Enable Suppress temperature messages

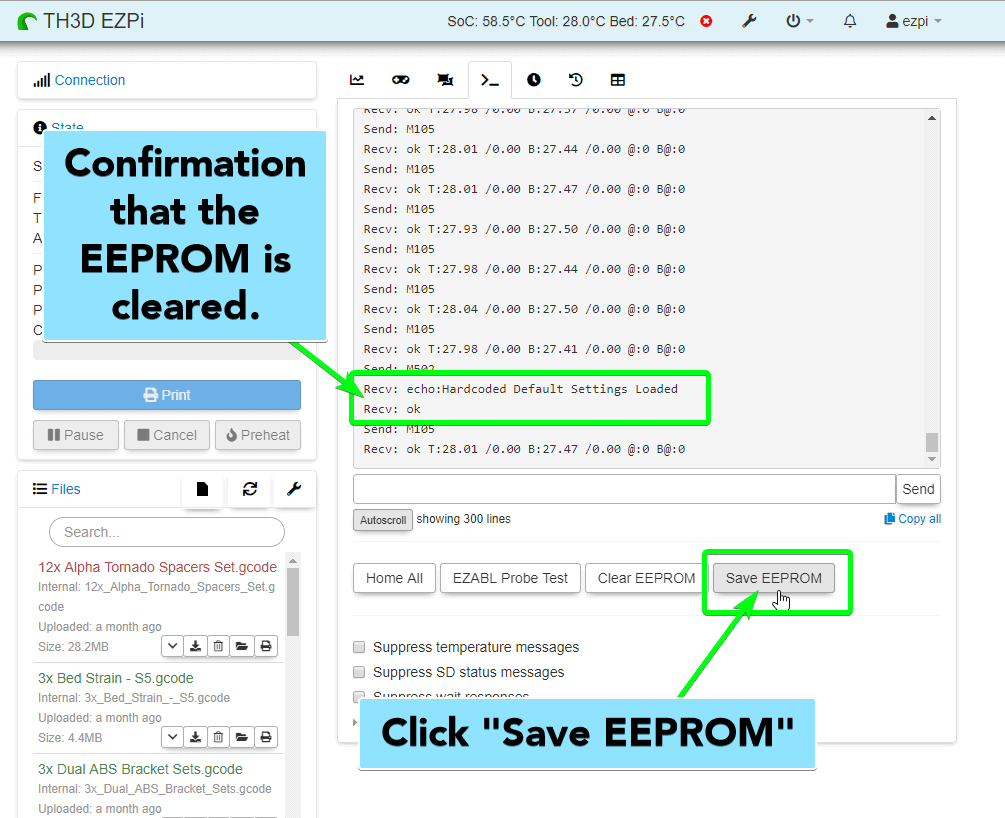pyautogui.click(x=359, y=647)
